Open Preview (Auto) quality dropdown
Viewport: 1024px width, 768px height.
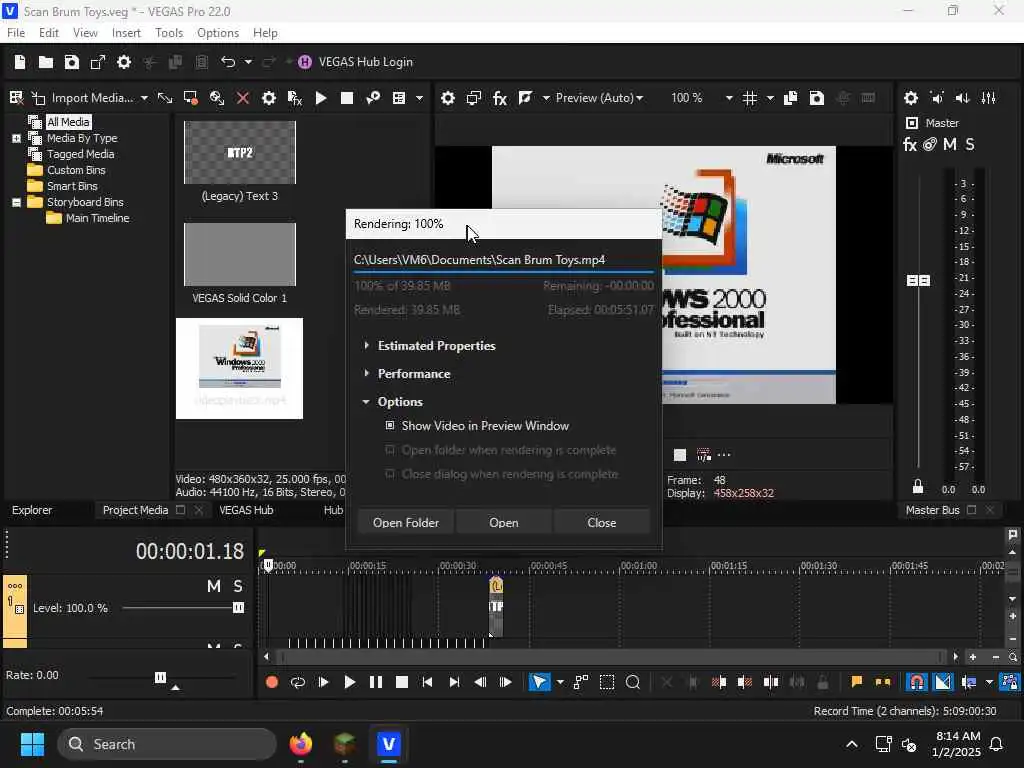(599, 98)
